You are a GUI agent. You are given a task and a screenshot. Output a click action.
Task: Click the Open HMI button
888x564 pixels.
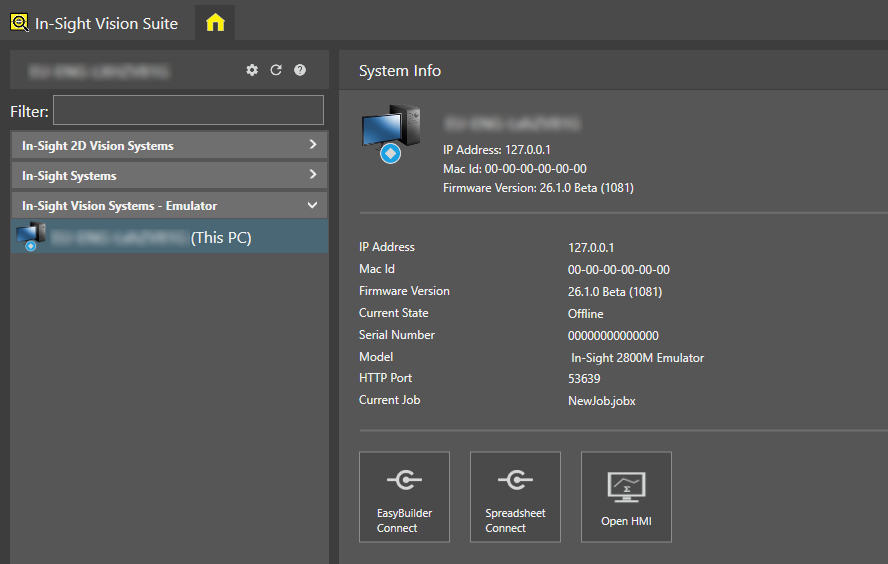click(626, 497)
